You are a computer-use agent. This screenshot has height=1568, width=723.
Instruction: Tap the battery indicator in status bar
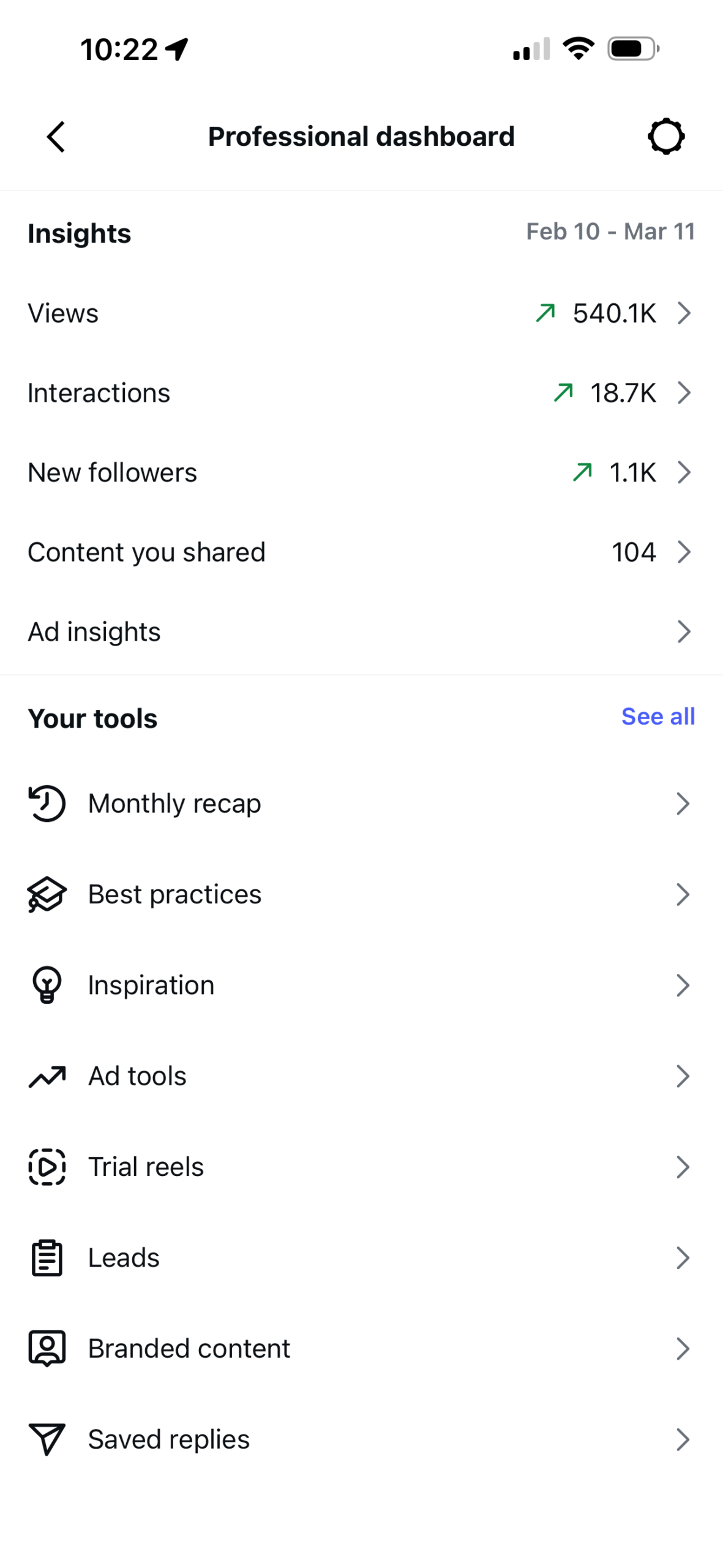pyautogui.click(x=633, y=48)
